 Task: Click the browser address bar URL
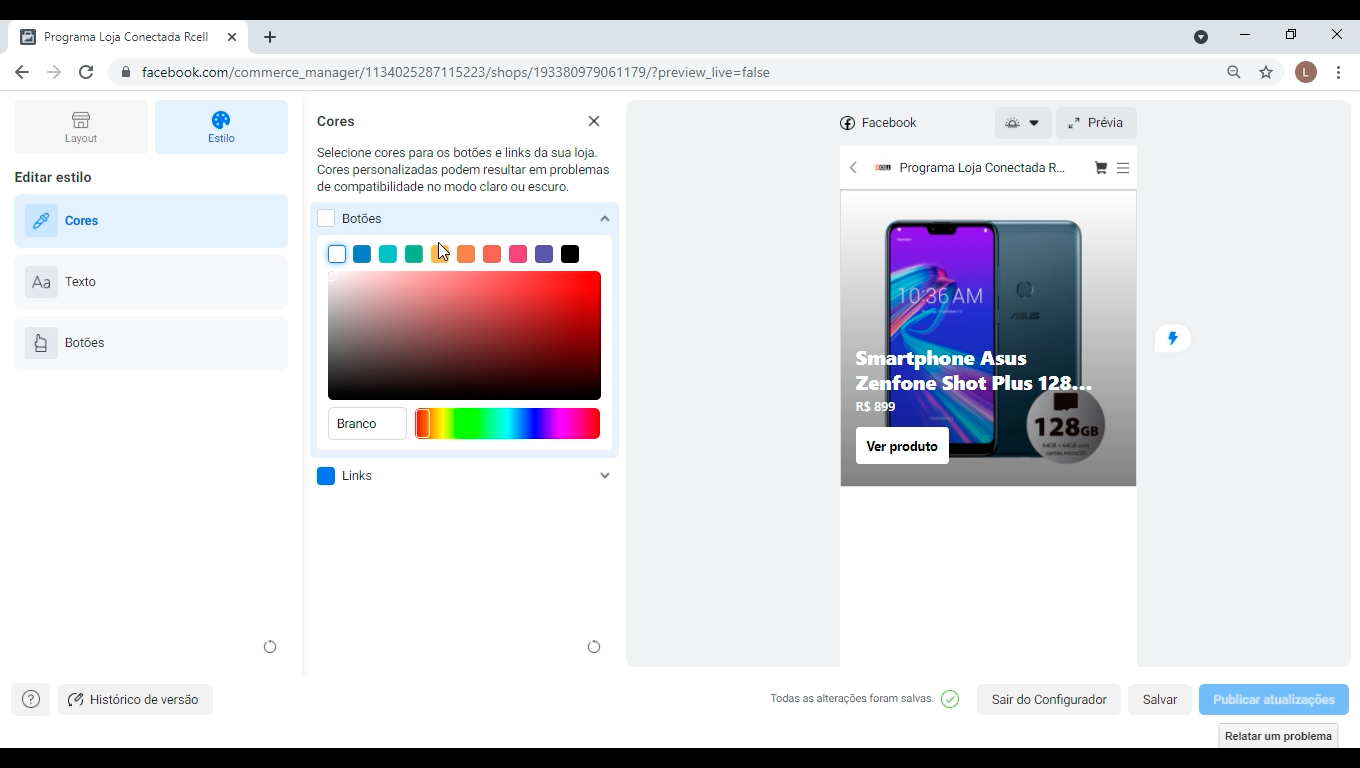point(456,72)
